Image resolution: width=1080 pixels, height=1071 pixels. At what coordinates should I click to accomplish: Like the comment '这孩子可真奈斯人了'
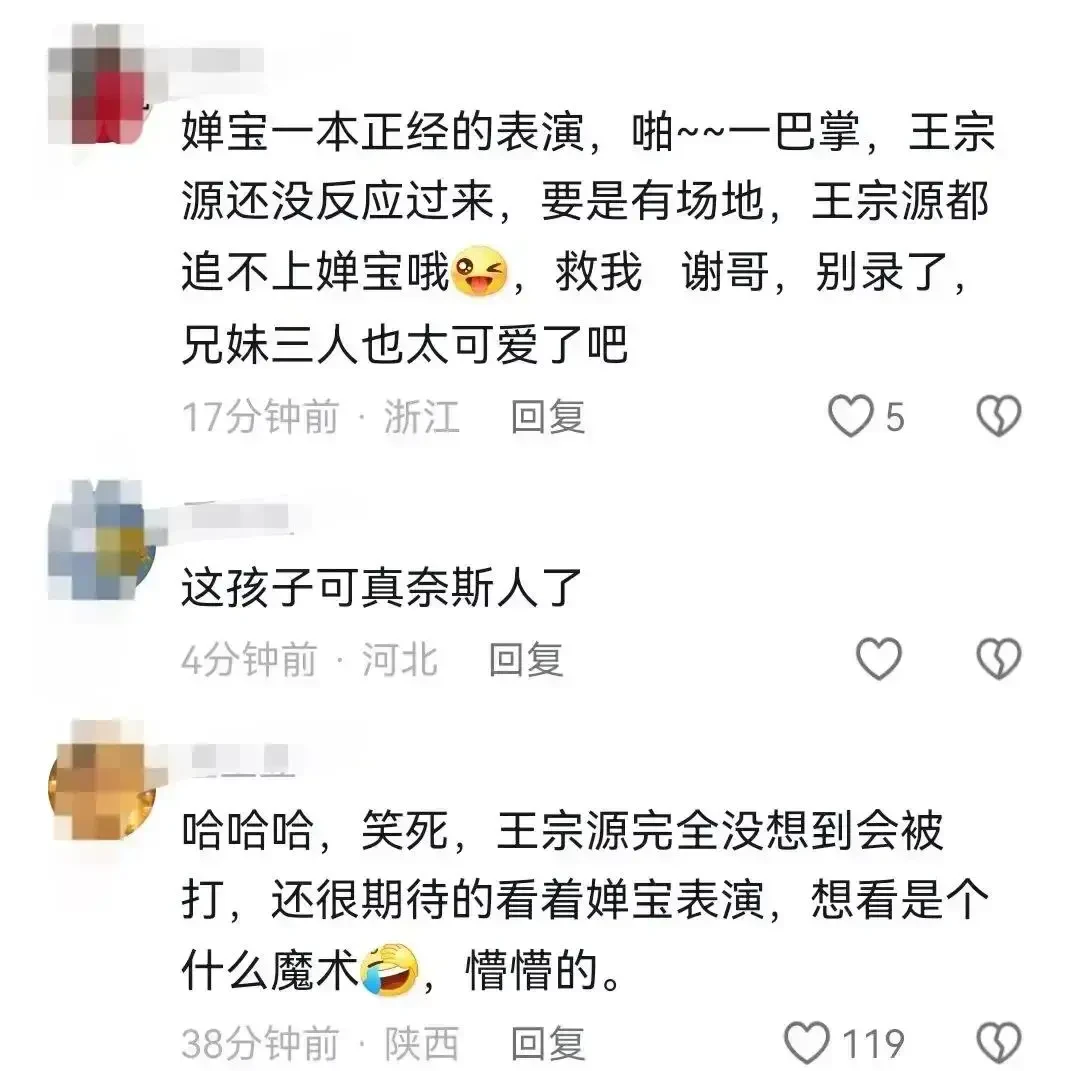[x=878, y=659]
